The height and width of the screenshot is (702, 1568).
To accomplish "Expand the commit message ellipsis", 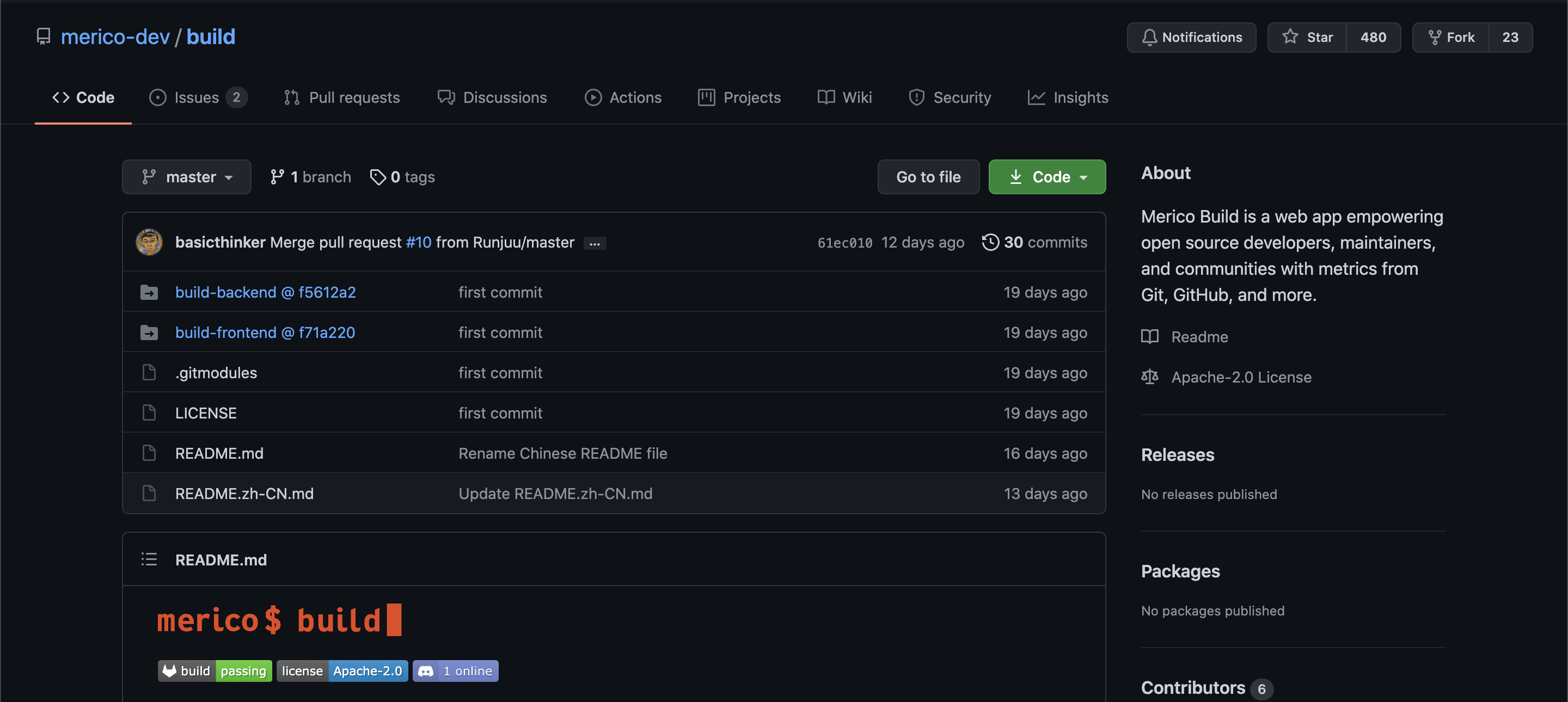I will [x=595, y=243].
